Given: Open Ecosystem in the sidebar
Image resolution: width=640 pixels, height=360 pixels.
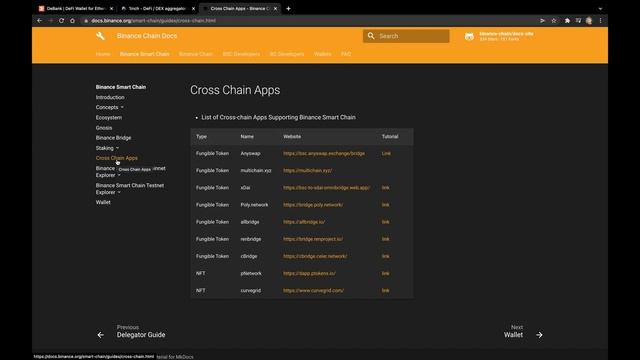Looking at the screenshot, I should [109, 118].
